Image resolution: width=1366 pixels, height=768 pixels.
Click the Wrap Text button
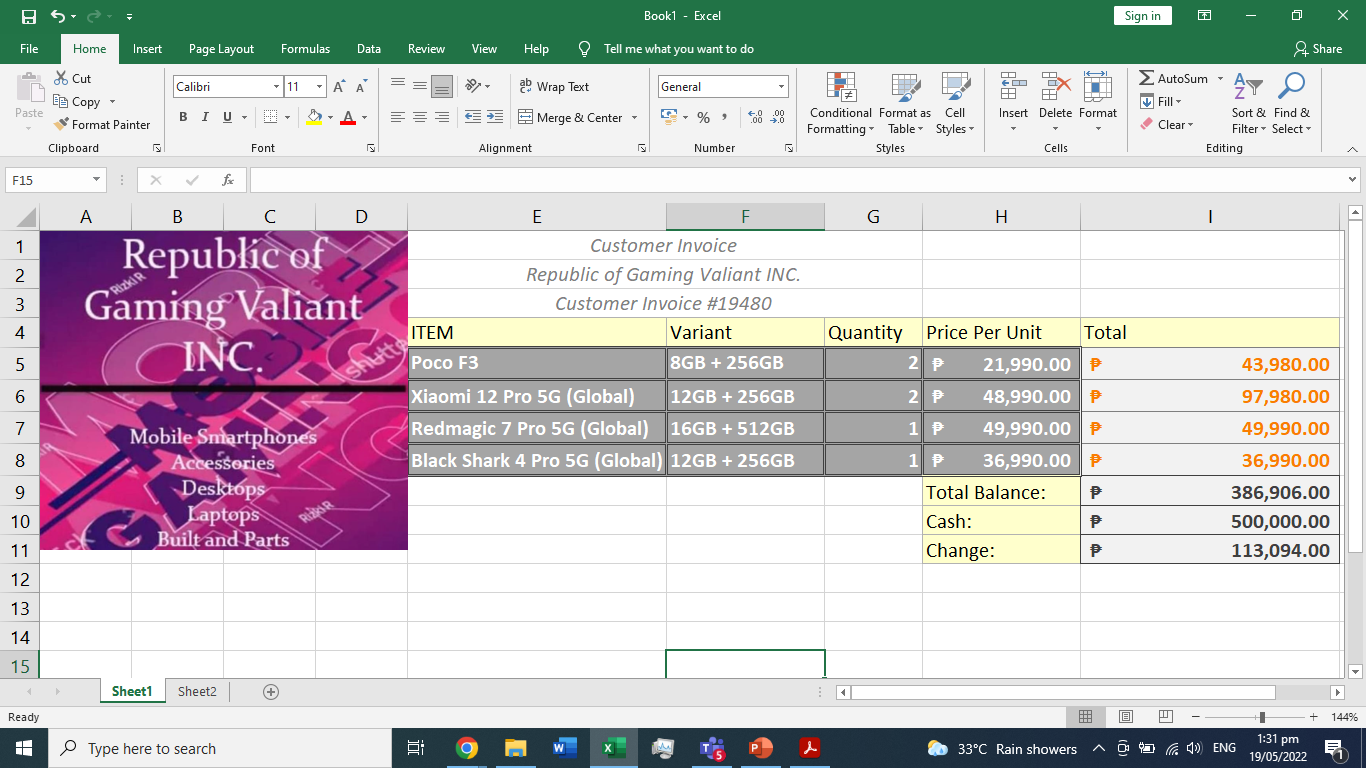coord(554,87)
